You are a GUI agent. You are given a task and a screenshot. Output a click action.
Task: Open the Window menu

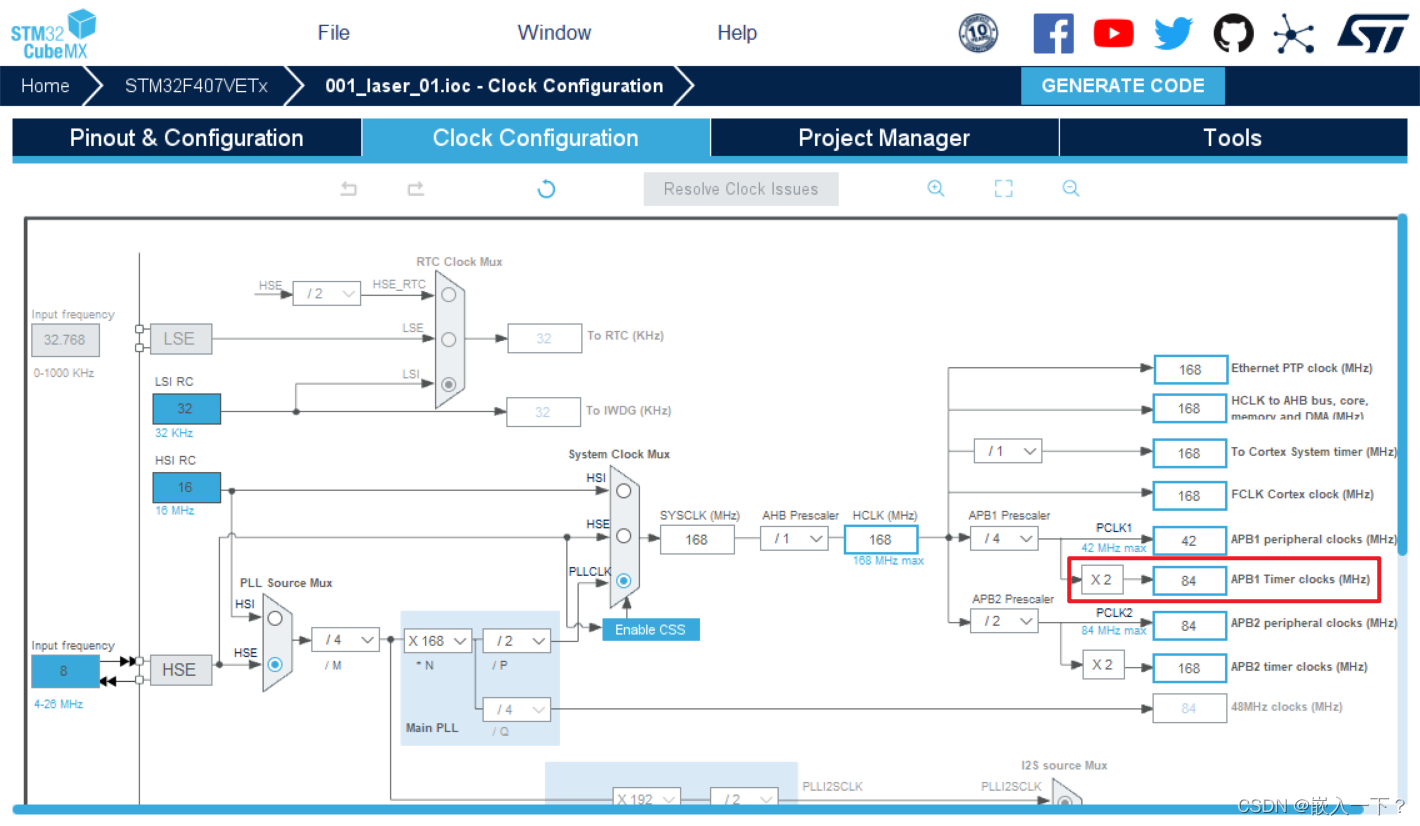[x=555, y=33]
